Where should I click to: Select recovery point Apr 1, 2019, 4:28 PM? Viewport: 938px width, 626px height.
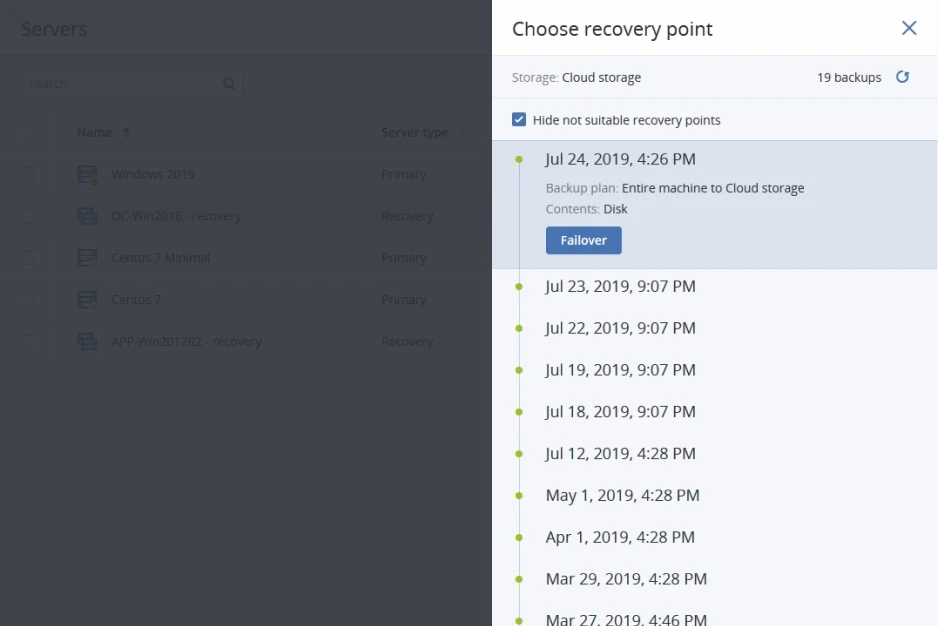(620, 537)
